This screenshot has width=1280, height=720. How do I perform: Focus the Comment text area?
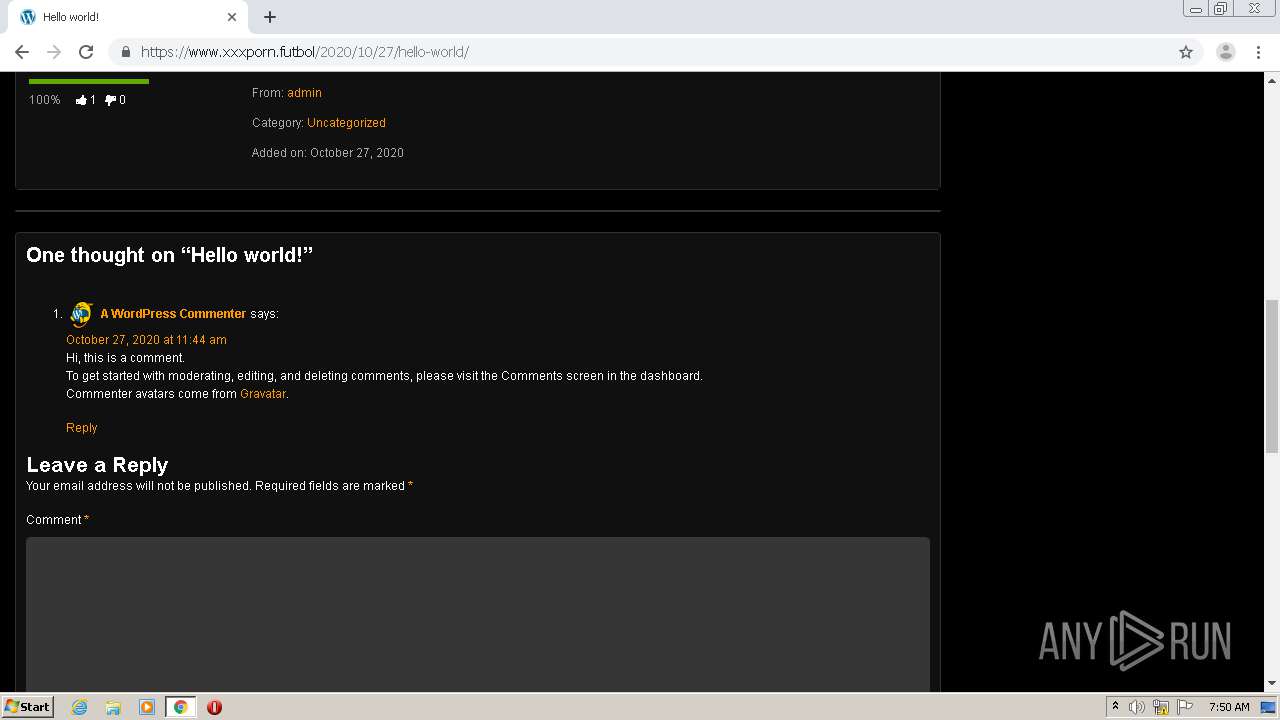tap(478, 614)
